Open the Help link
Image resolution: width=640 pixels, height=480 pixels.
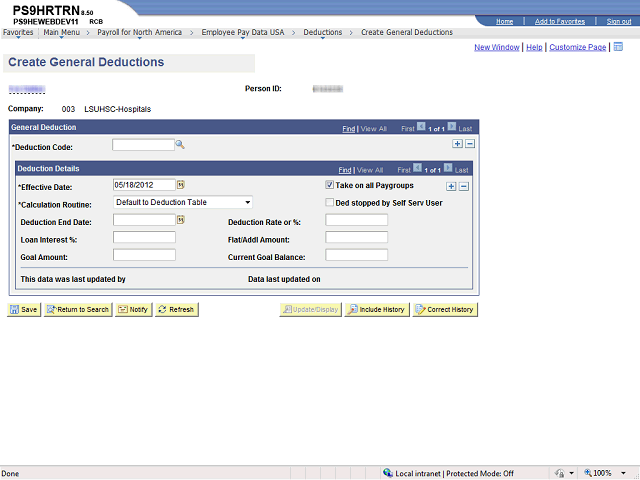pyautogui.click(x=534, y=47)
